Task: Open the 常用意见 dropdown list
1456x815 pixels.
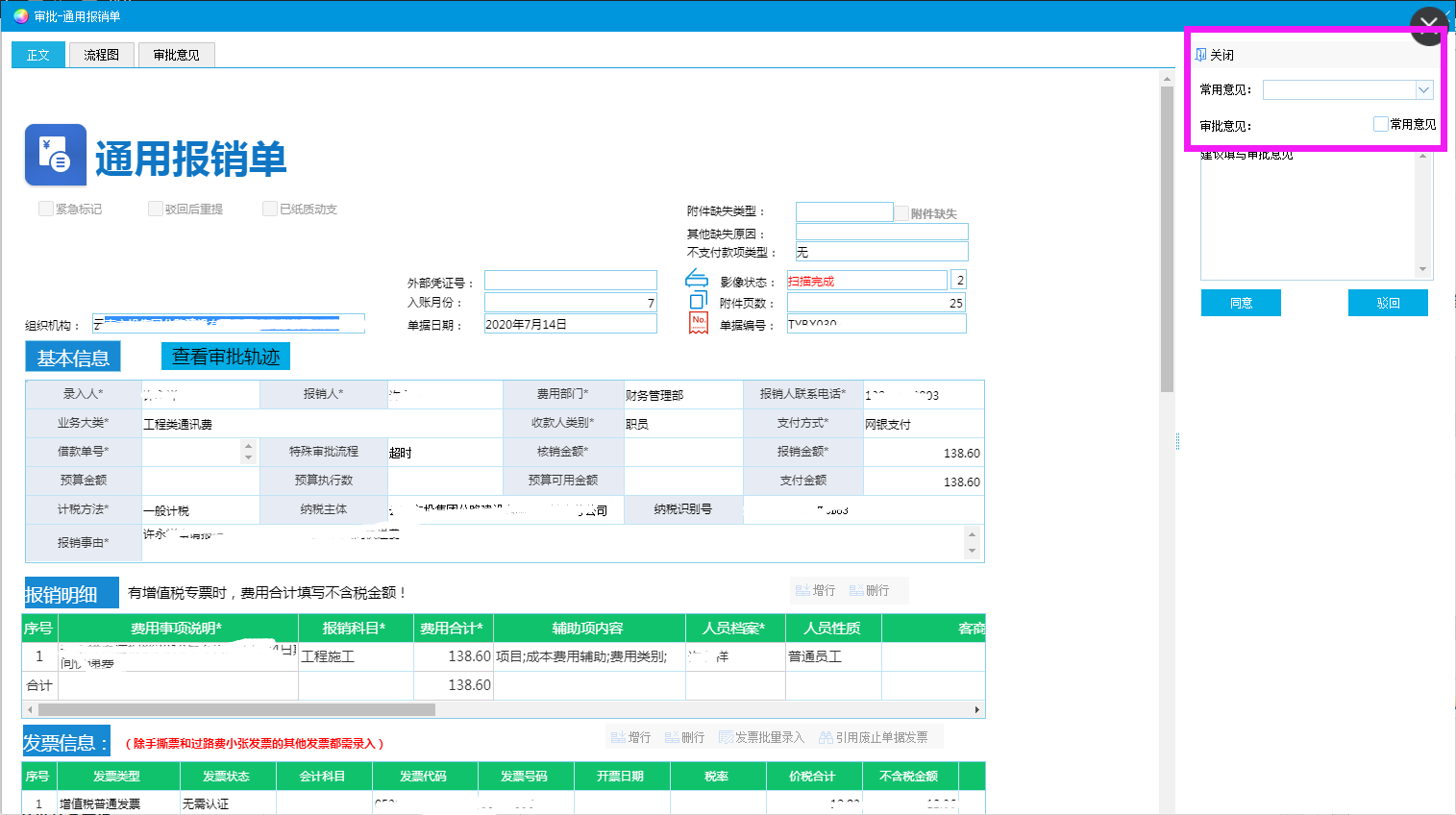Action: pos(1423,89)
